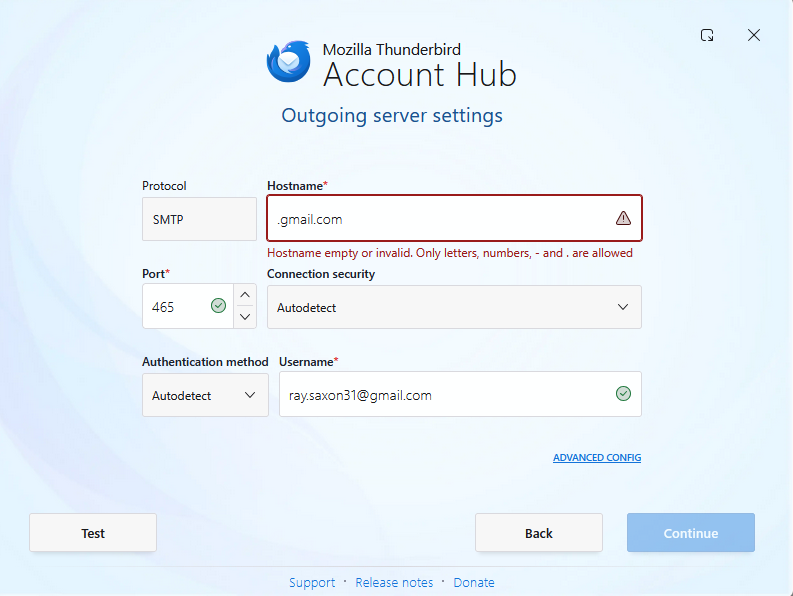Click the restore window icon
This screenshot has height=596, width=793.
pyautogui.click(x=707, y=35)
